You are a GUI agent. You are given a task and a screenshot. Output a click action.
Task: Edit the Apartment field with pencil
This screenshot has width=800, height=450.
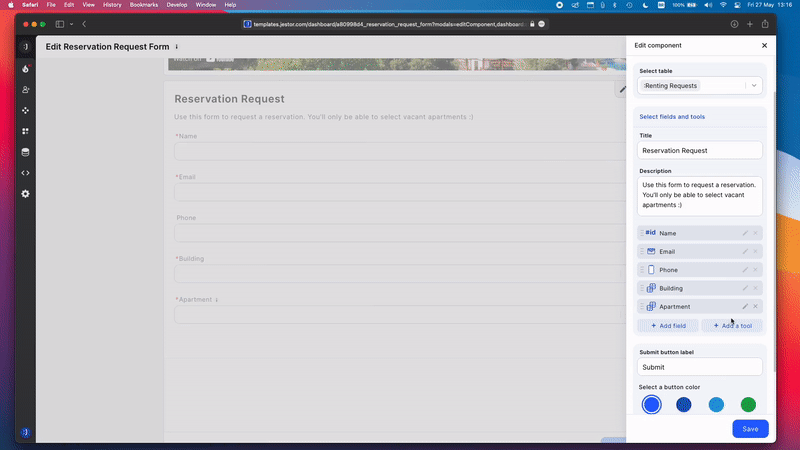click(745, 307)
